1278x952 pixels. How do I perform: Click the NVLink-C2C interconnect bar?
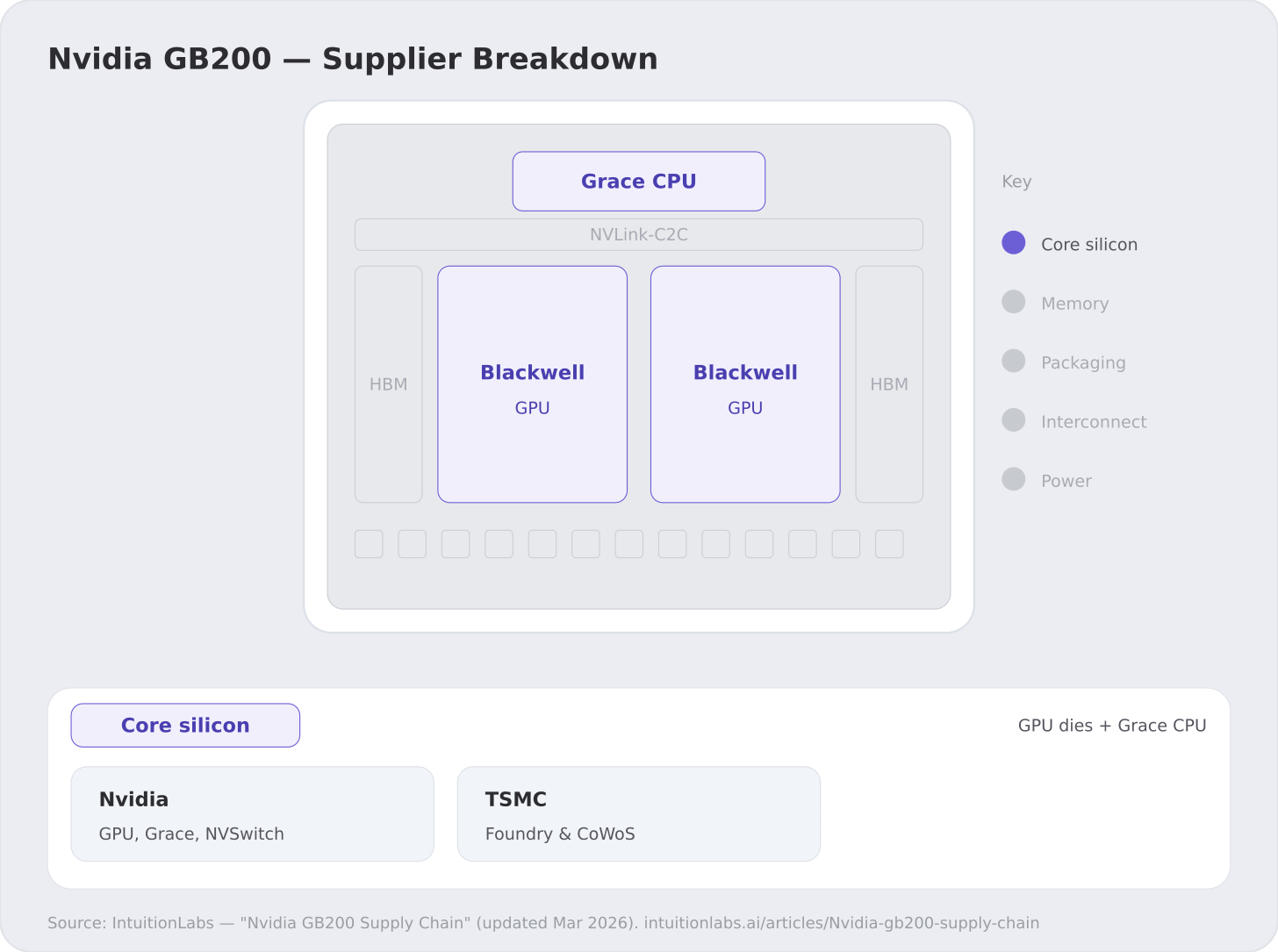[639, 235]
